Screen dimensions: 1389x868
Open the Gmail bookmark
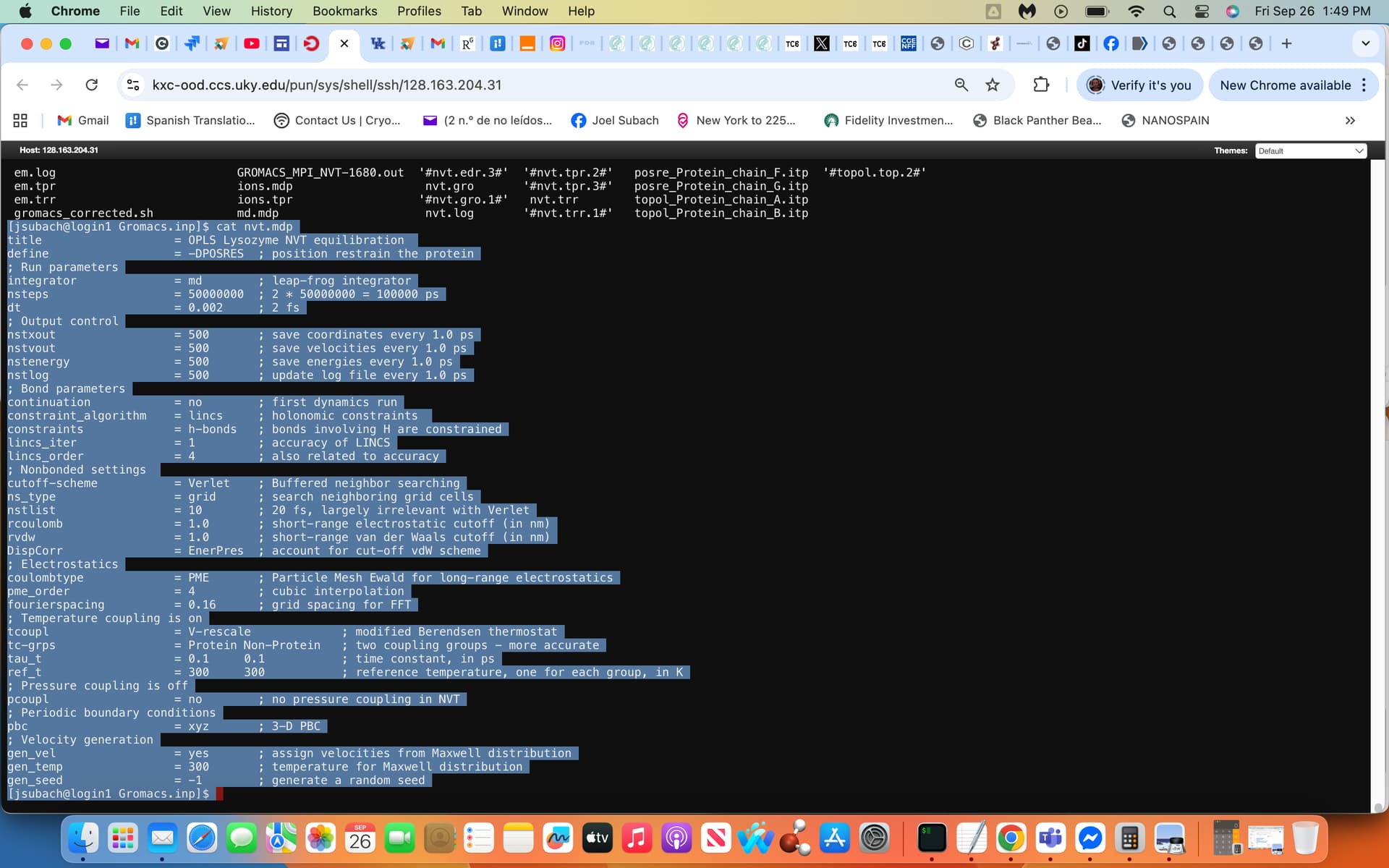(x=83, y=120)
